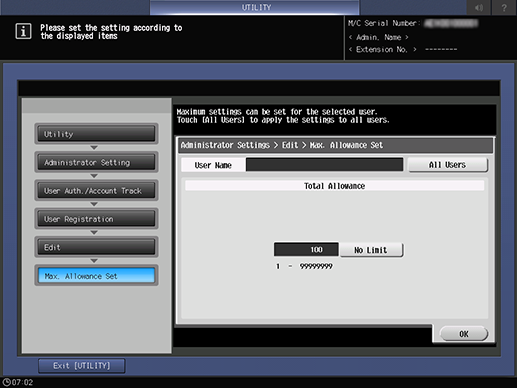Confirm settings with the OK button
The height and width of the screenshot is (388, 517).
pos(464,334)
